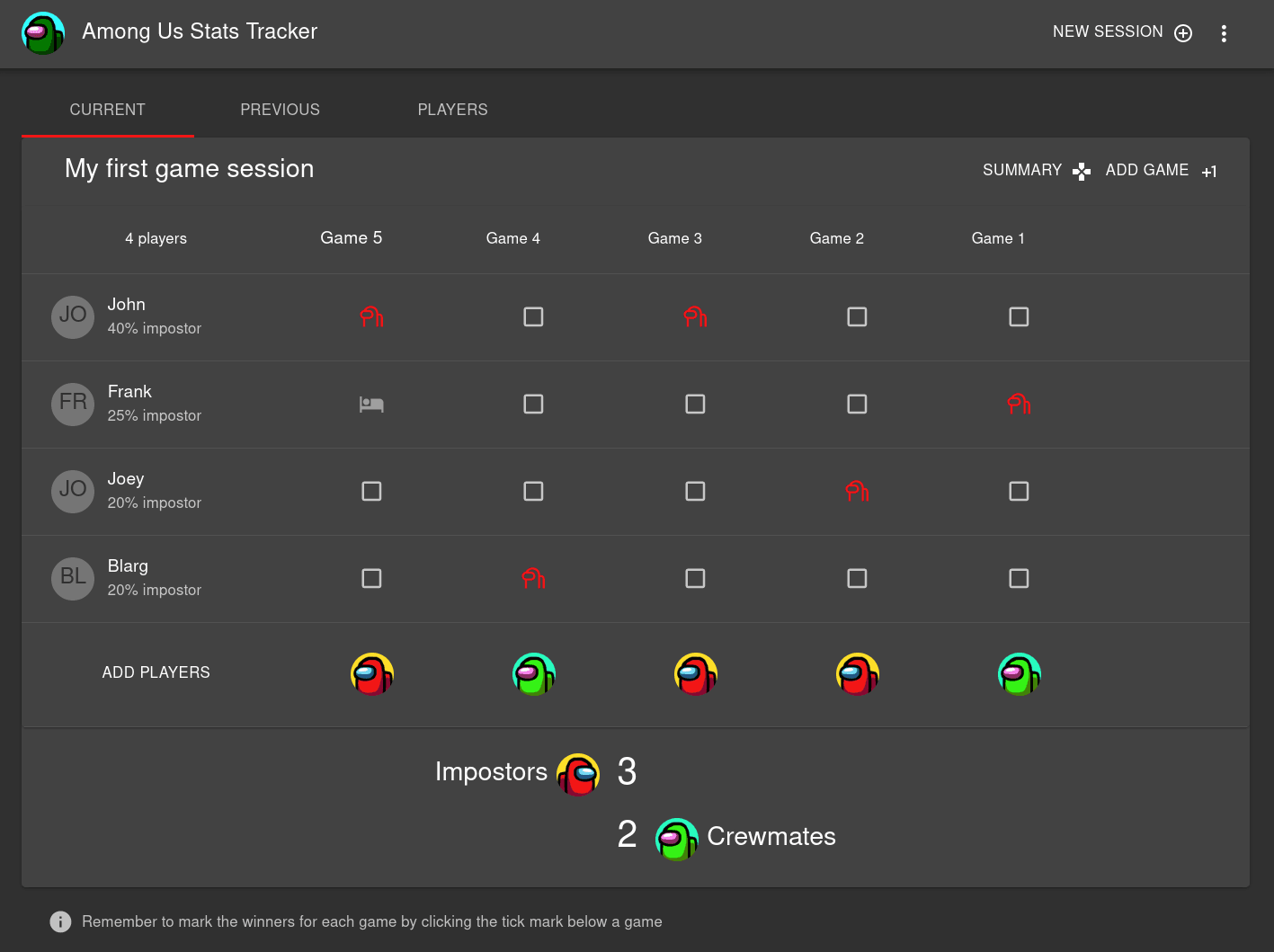Toggle Blarg's impostor icon in Game 4
This screenshot has width=1274, height=952.
click(533, 578)
